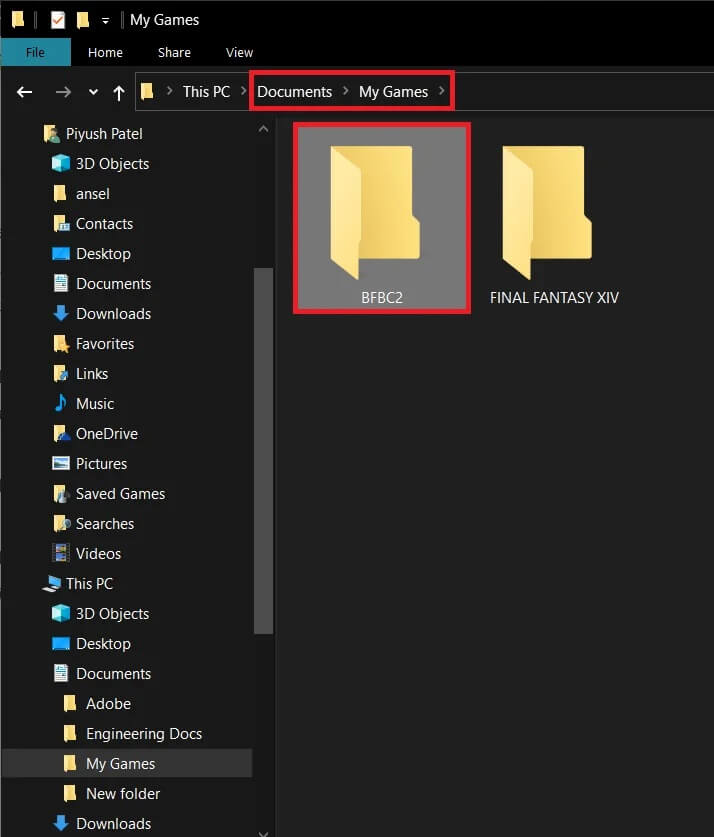Open Desktop under Piyush Patel
Image resolution: width=714 pixels, height=837 pixels.
(103, 254)
